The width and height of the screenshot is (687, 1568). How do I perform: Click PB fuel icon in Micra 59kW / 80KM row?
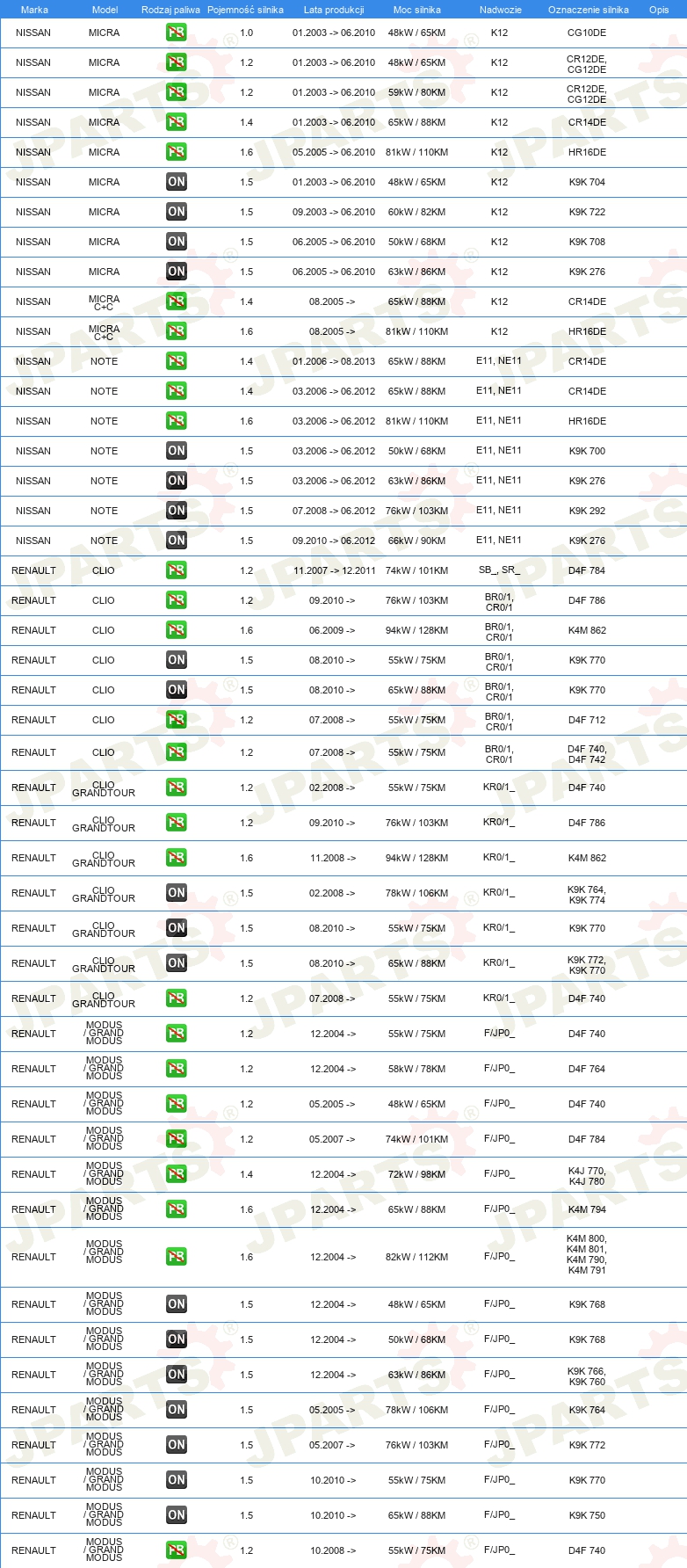pos(177,92)
